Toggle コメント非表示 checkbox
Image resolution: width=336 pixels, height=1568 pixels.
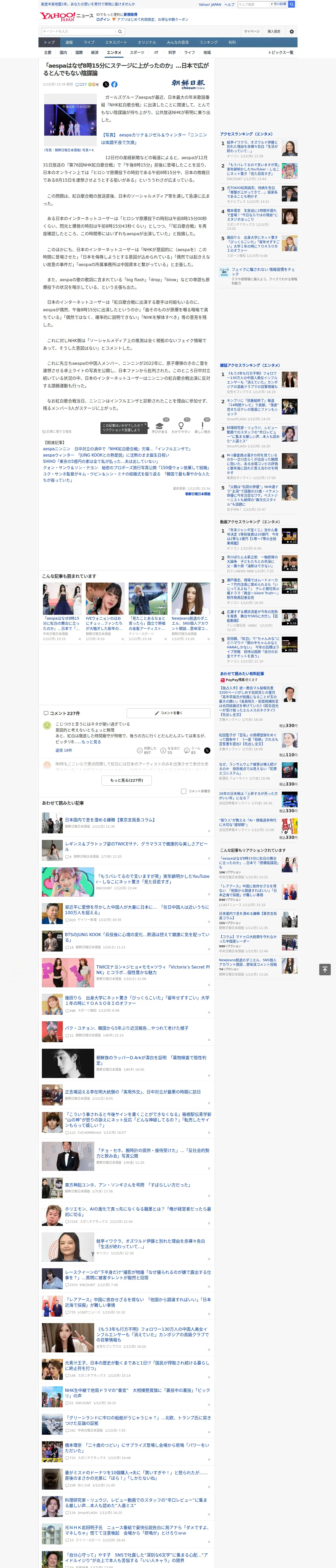(183, 791)
